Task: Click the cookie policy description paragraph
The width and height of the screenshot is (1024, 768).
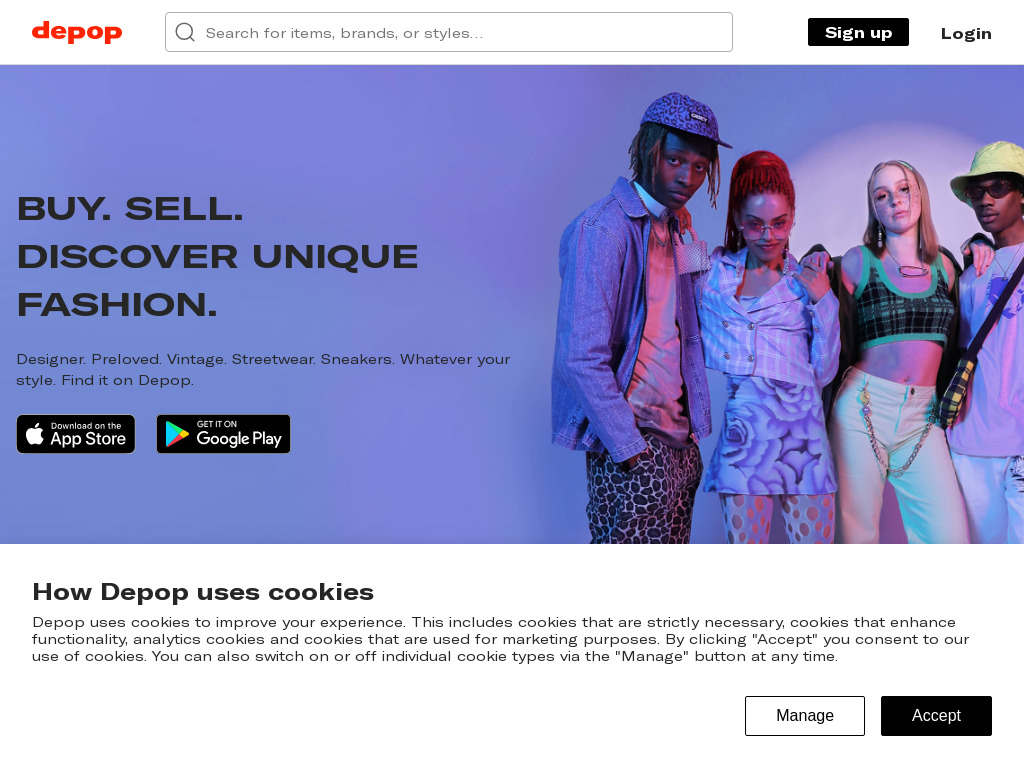Action: pyautogui.click(x=500, y=639)
